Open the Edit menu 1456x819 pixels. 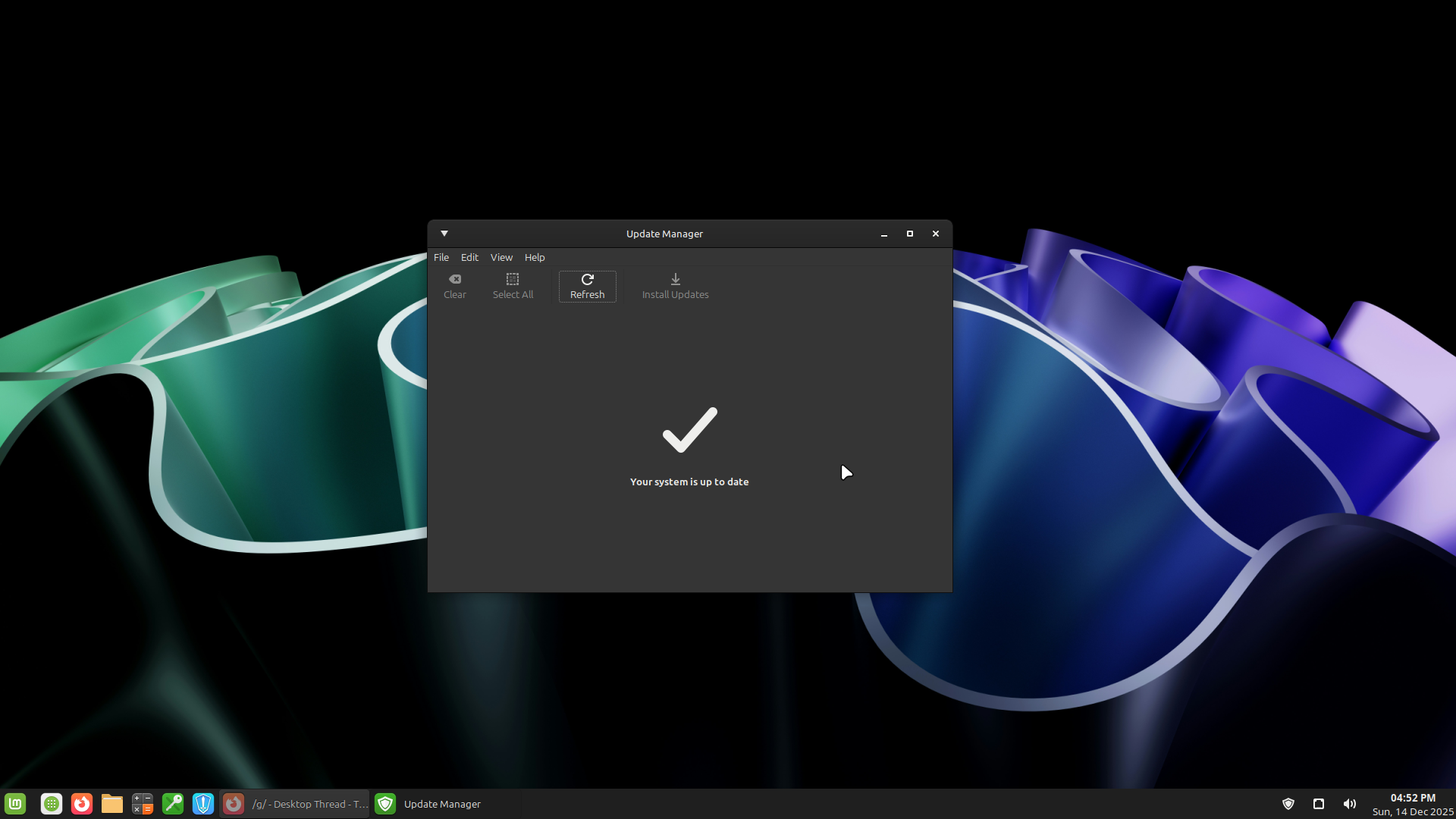[469, 258]
